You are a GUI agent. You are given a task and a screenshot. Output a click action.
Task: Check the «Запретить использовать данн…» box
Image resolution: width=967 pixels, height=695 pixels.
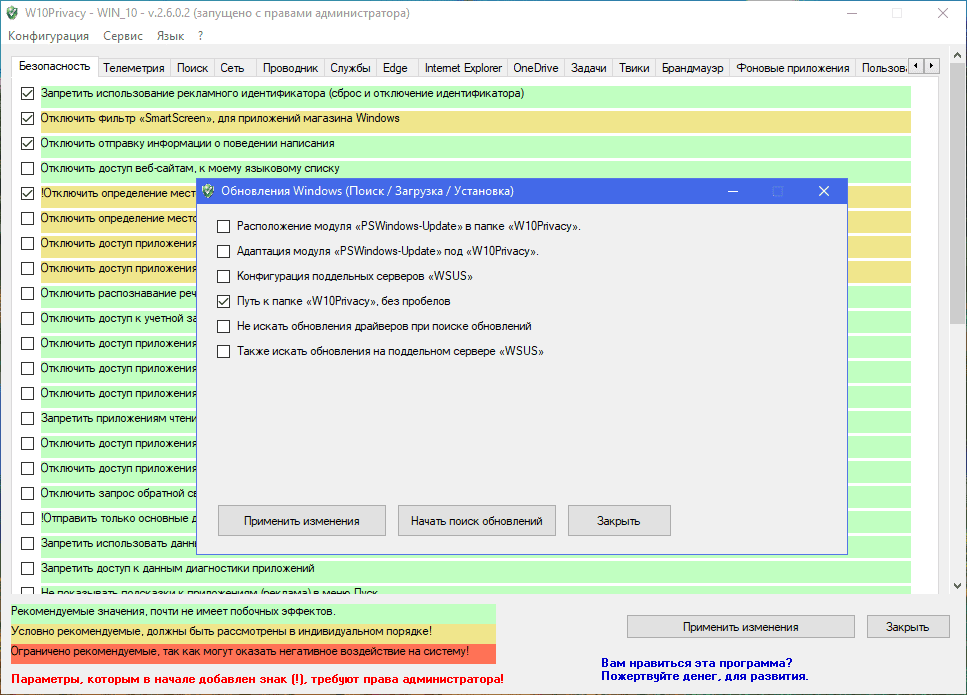tap(27, 543)
